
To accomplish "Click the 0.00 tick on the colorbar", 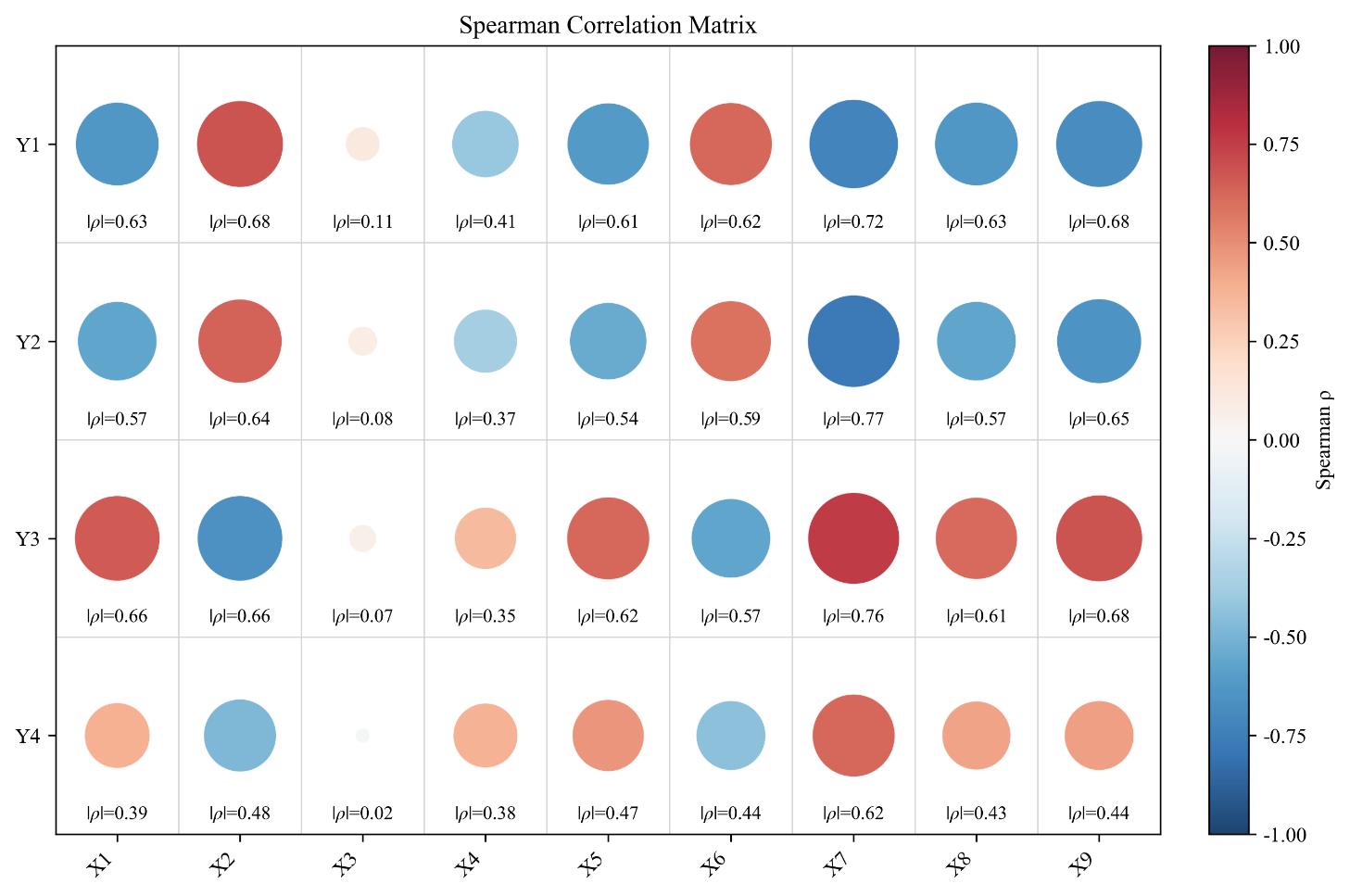I will [1281, 441].
